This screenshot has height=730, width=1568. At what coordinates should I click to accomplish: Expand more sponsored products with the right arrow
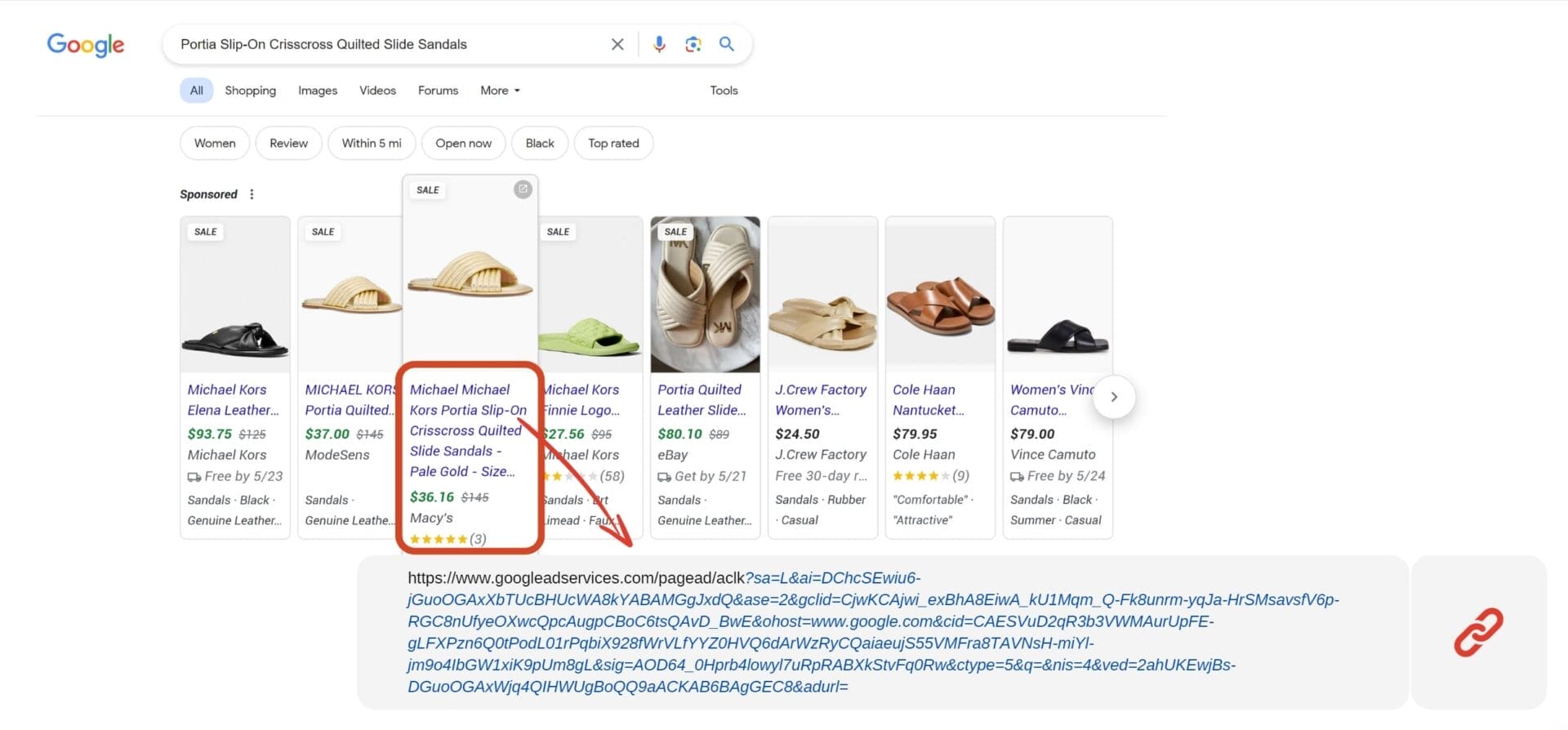tap(1113, 397)
